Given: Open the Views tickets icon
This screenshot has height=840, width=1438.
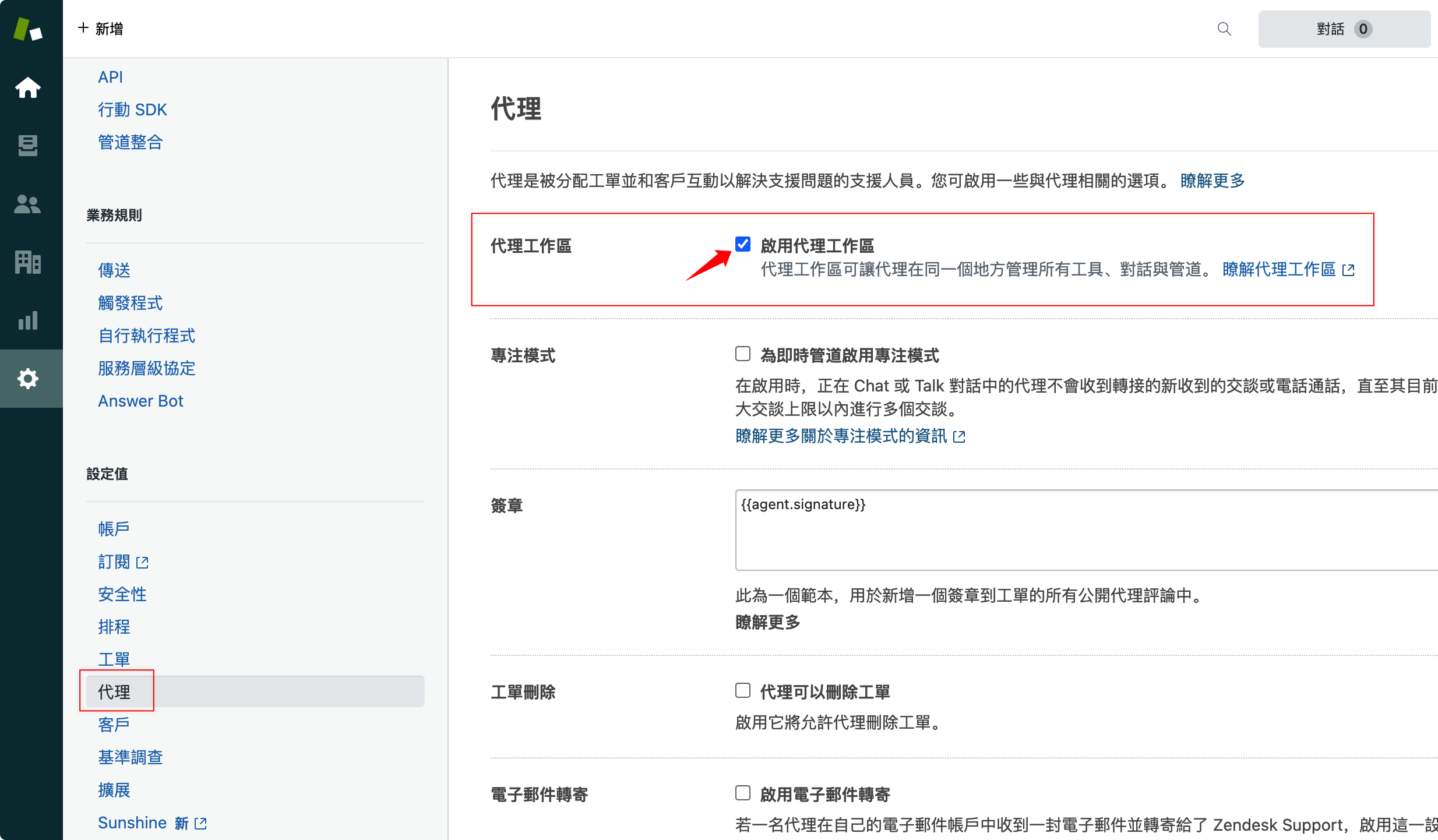Looking at the screenshot, I should coord(27,146).
